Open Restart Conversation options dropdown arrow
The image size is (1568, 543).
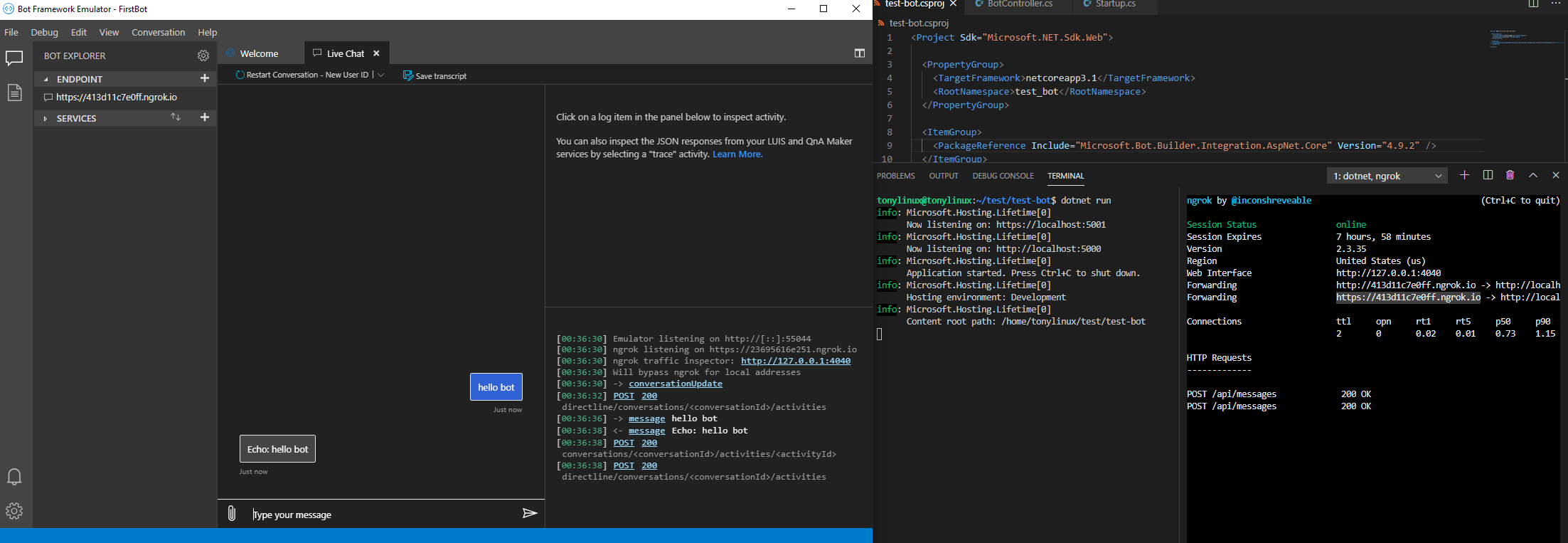tap(381, 75)
